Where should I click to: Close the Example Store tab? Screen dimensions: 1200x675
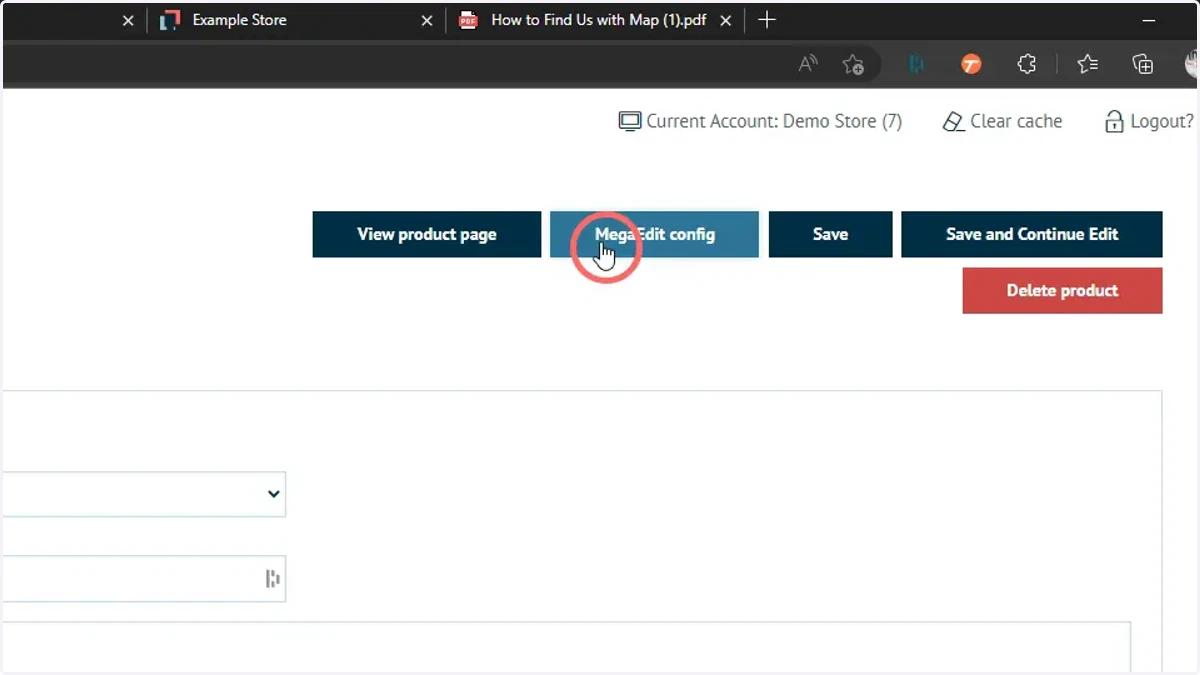(427, 20)
